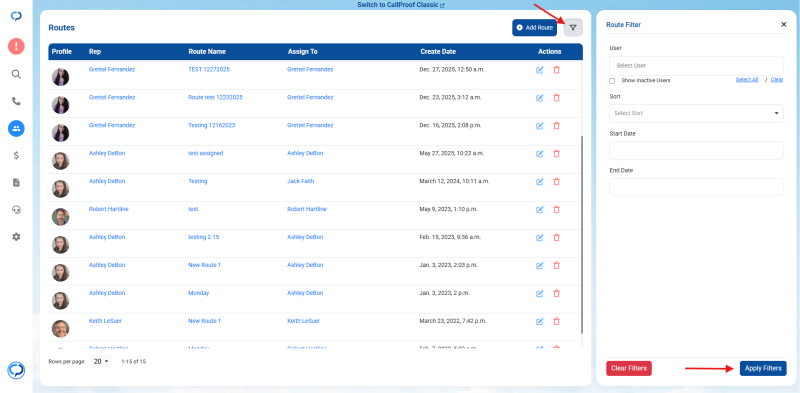Click the red alert exclamation sidebar icon
Screen dimensions: 800x393
tap(16, 46)
